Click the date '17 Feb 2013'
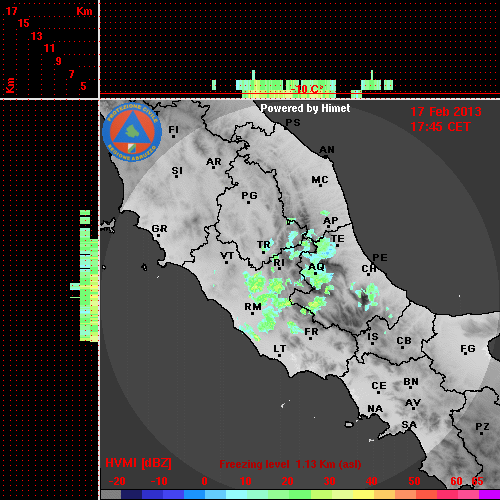 click(446, 112)
